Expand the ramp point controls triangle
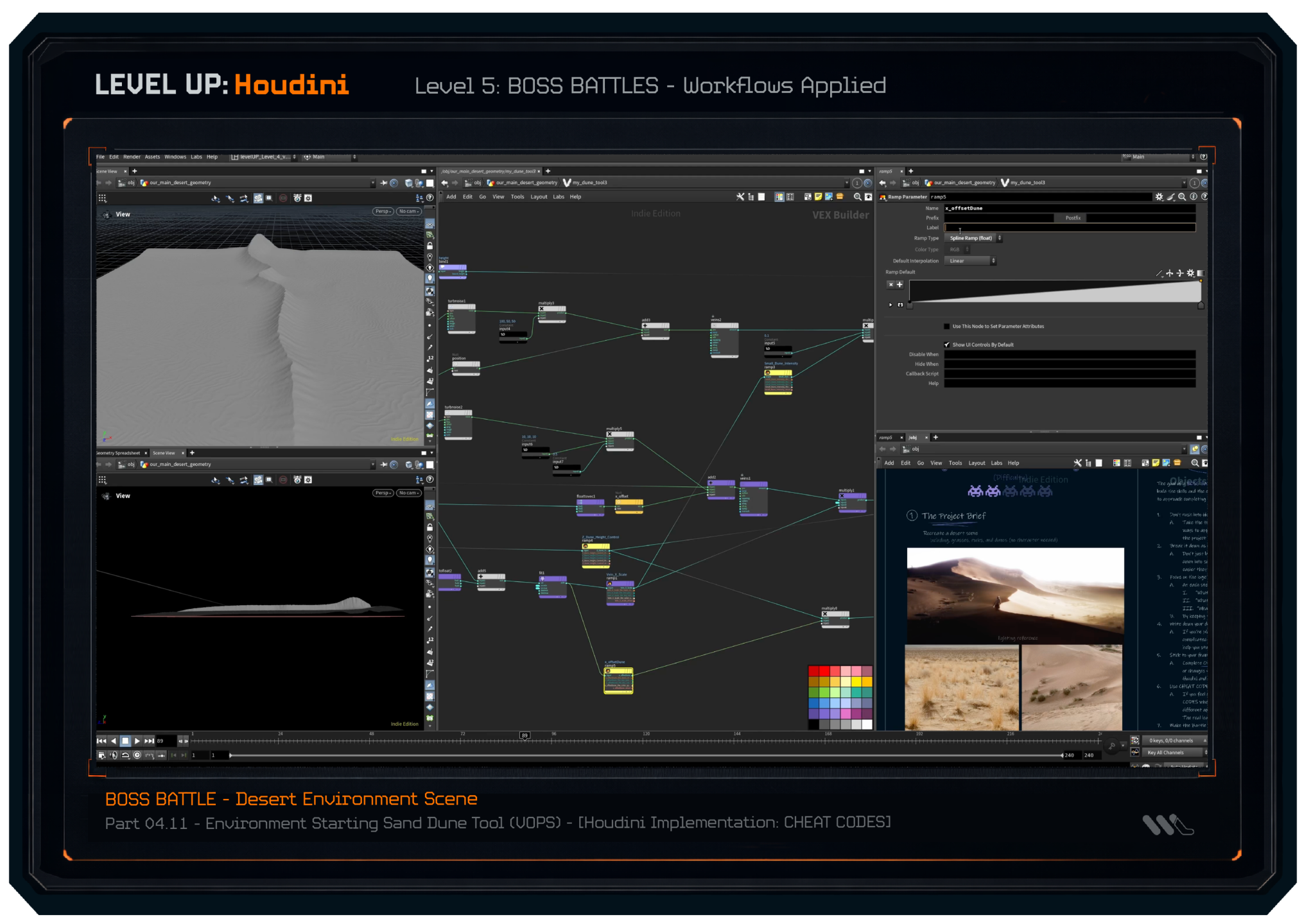1302x924 pixels. tap(890, 305)
